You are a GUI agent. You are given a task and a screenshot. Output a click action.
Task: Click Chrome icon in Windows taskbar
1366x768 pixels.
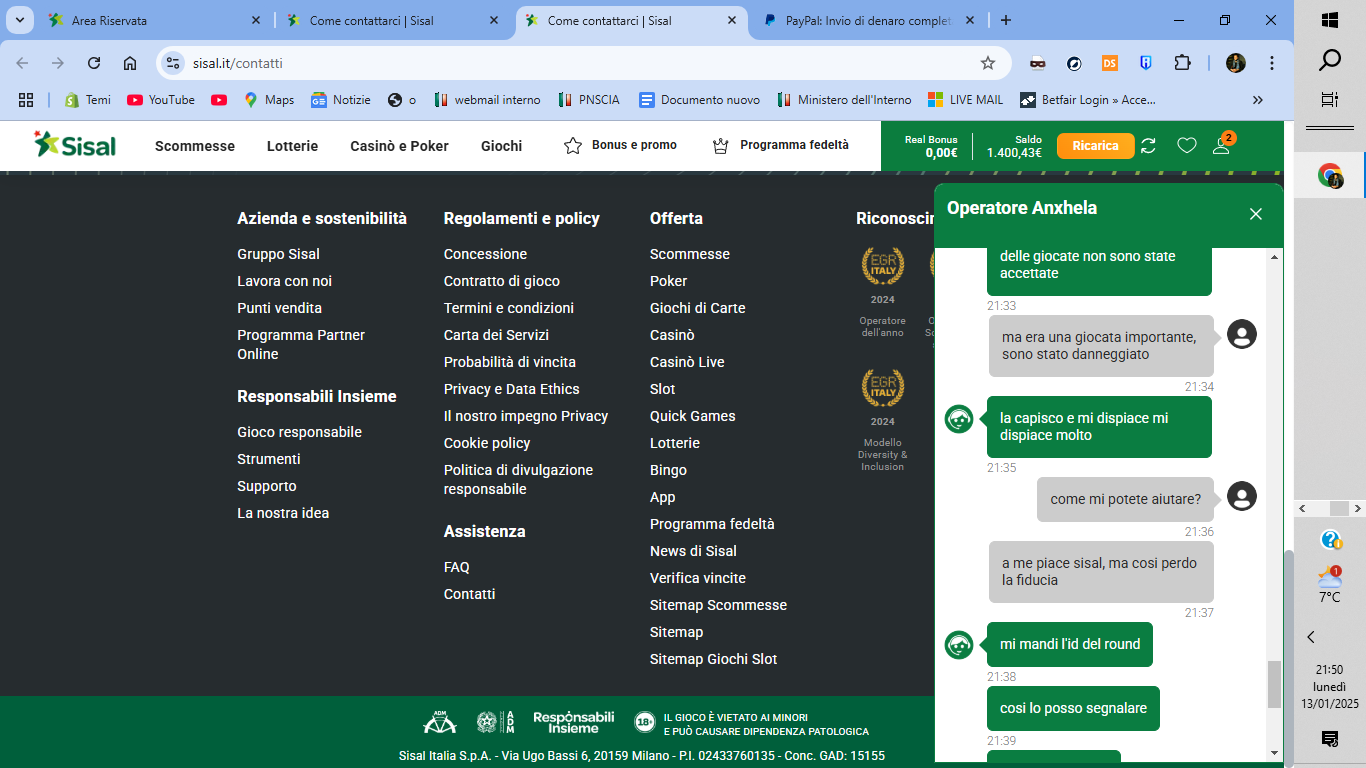coord(1330,177)
